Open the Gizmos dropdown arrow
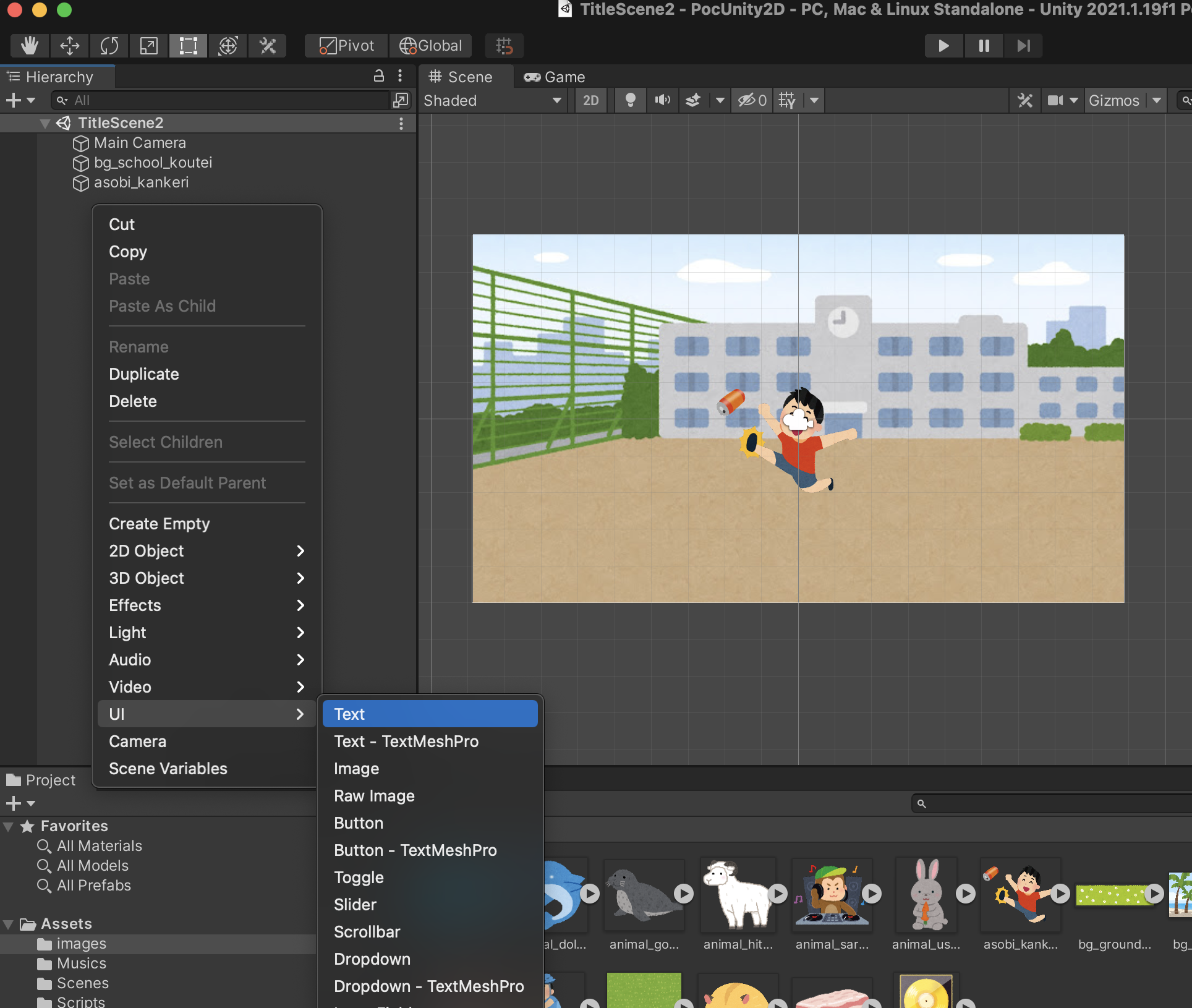 1157,100
